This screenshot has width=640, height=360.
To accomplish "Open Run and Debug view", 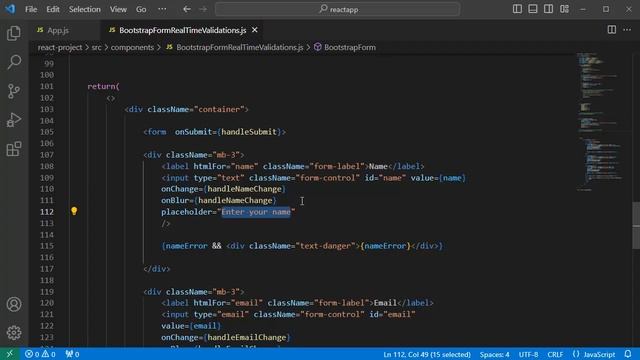I will pyautogui.click(x=14, y=120).
